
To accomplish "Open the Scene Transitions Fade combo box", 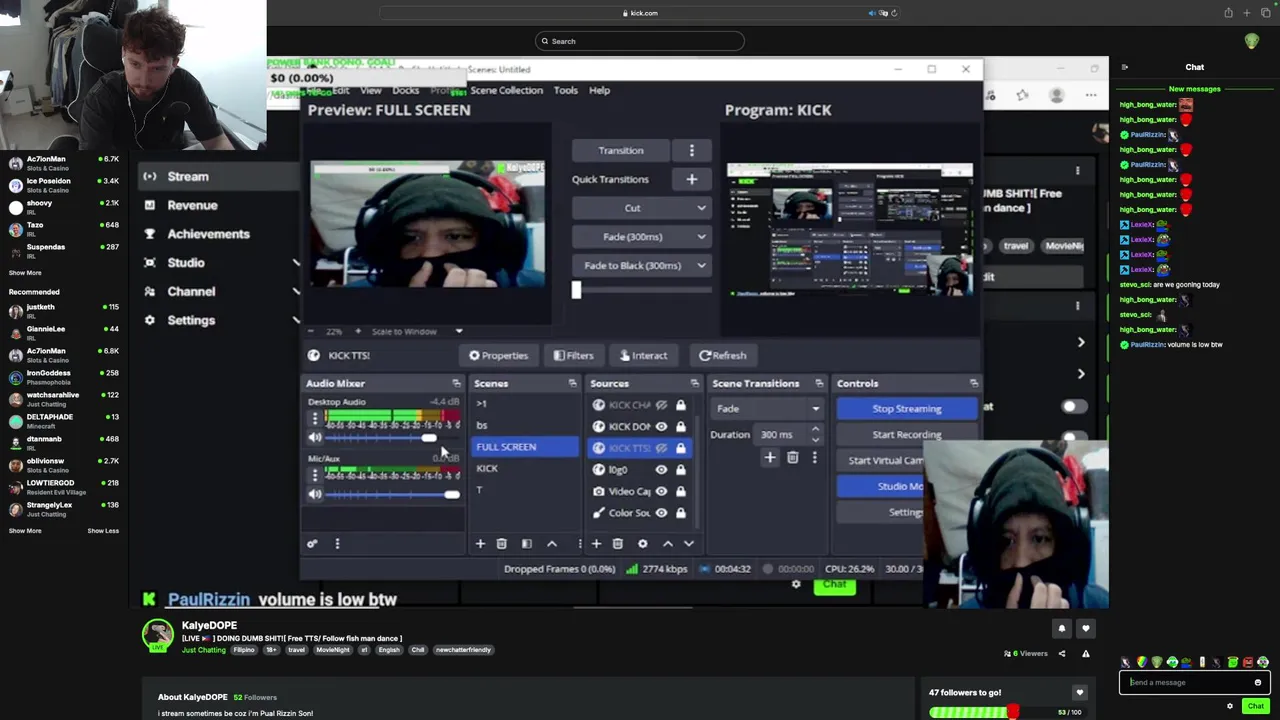I will 768,408.
